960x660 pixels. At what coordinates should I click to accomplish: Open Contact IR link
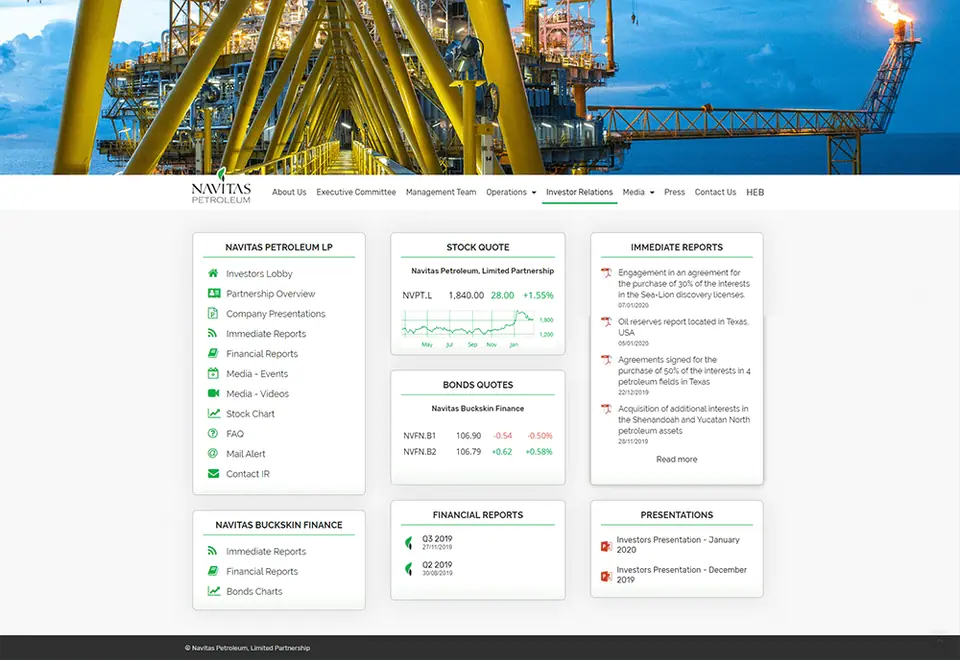coord(247,474)
